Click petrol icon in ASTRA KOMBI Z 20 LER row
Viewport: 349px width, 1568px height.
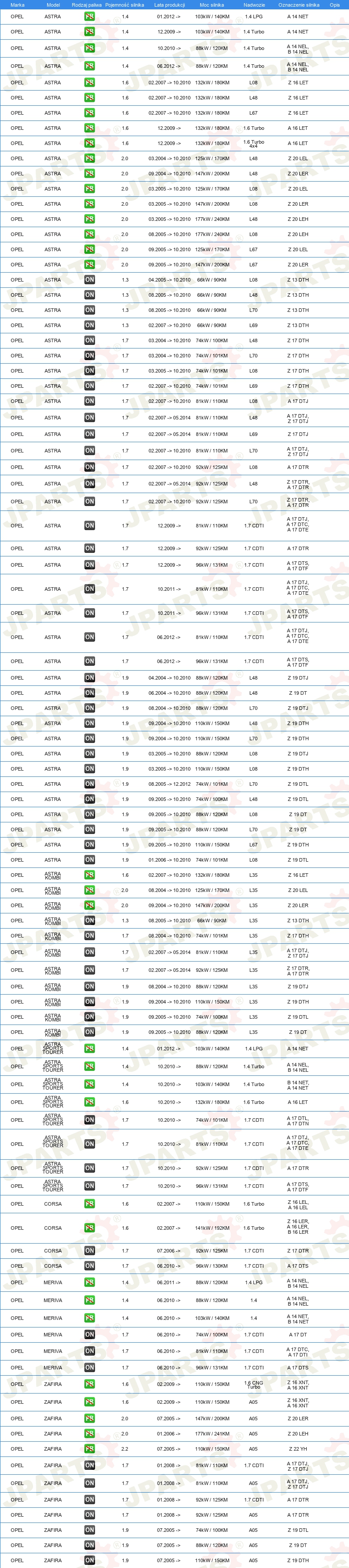(90, 906)
